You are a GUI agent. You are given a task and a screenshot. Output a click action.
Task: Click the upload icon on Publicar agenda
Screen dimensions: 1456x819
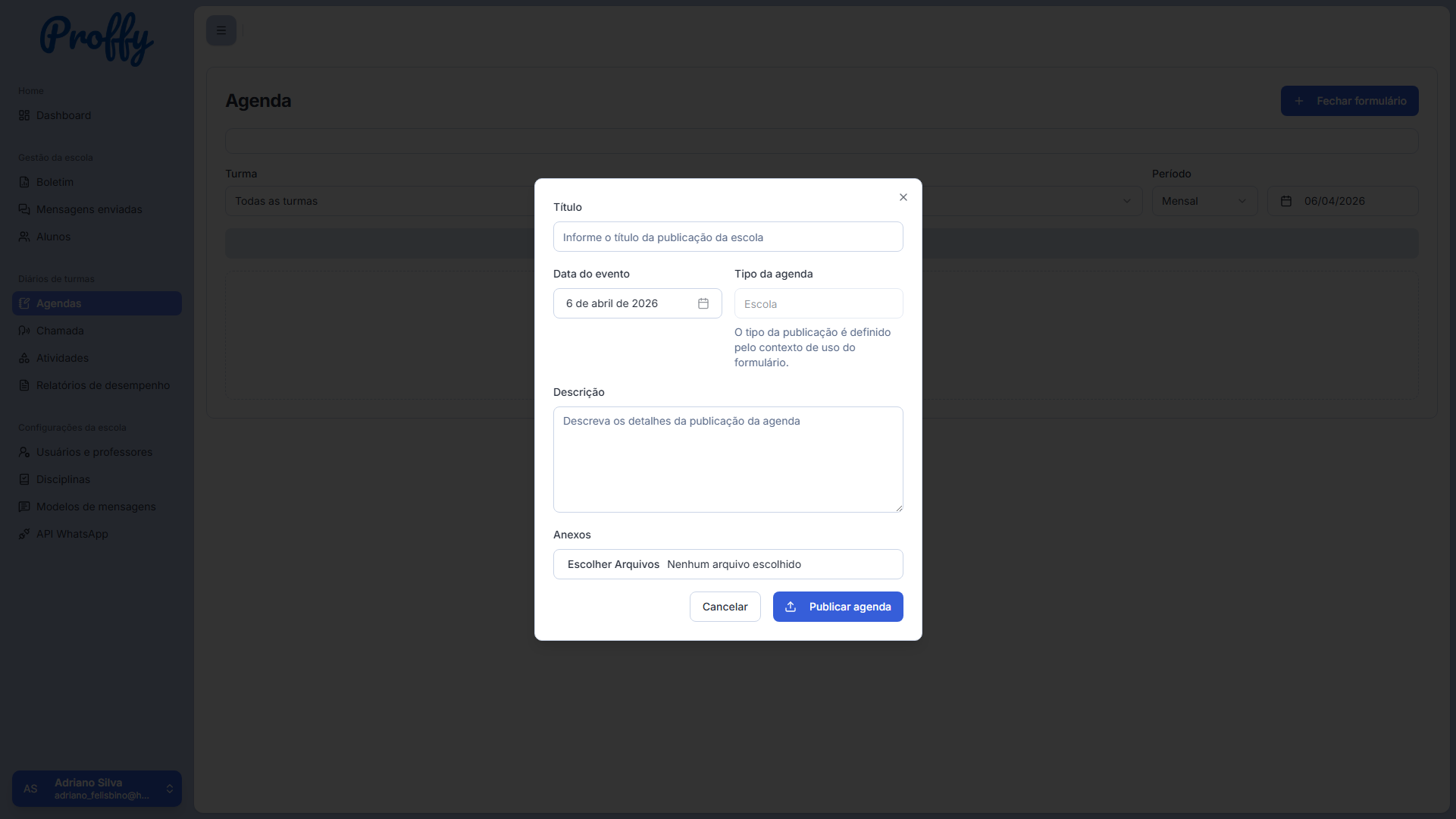[791, 607]
